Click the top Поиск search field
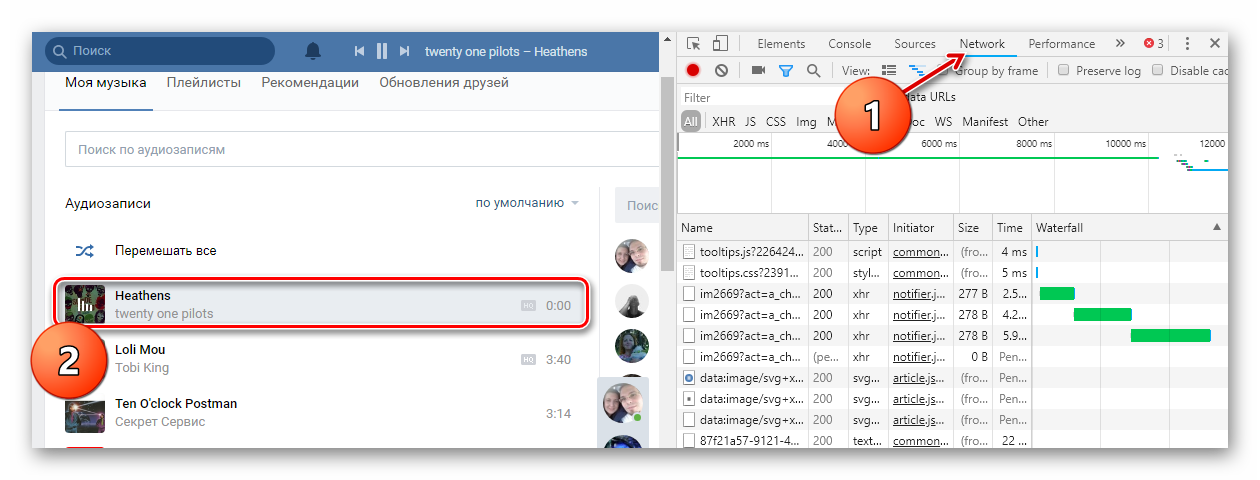This screenshot has width=1260, height=480. 160,50
